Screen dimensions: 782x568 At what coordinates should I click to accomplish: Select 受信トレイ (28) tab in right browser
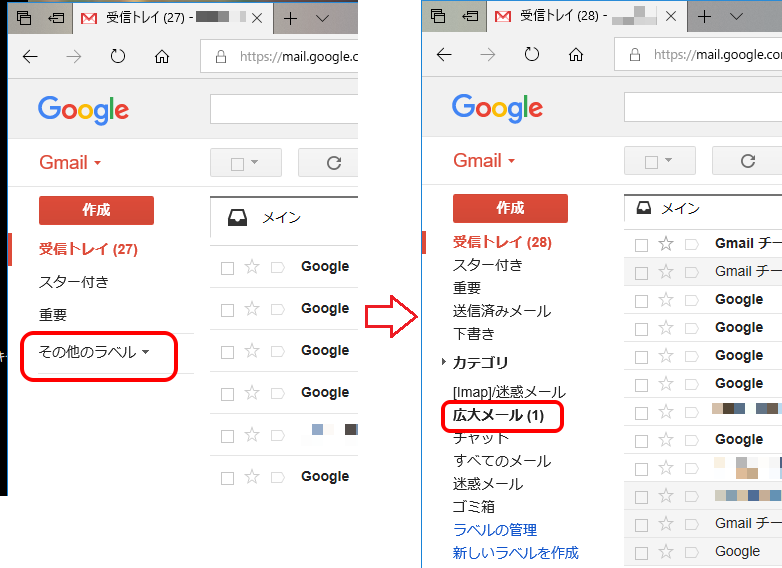586,16
